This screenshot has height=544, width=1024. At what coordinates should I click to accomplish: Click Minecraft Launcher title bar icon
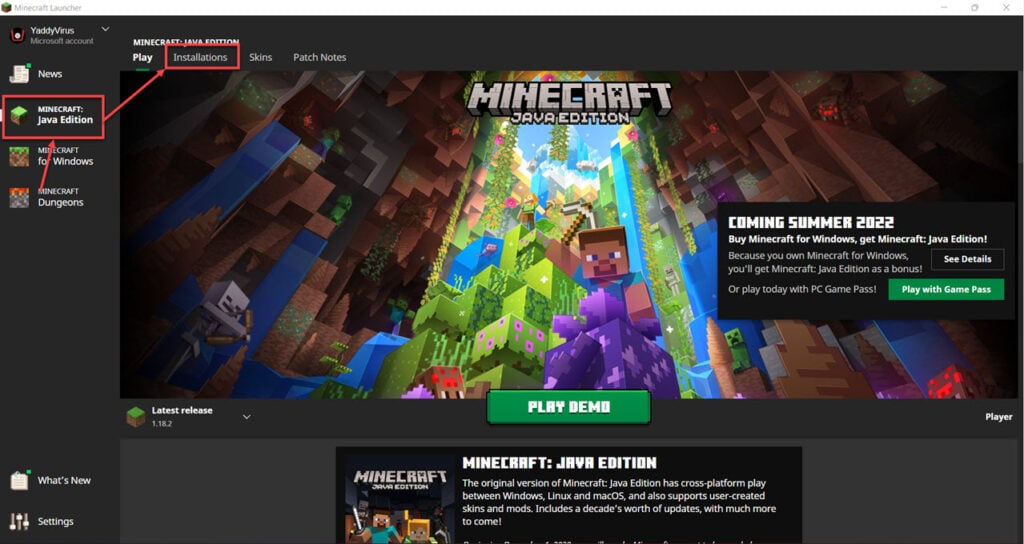click(6, 7)
